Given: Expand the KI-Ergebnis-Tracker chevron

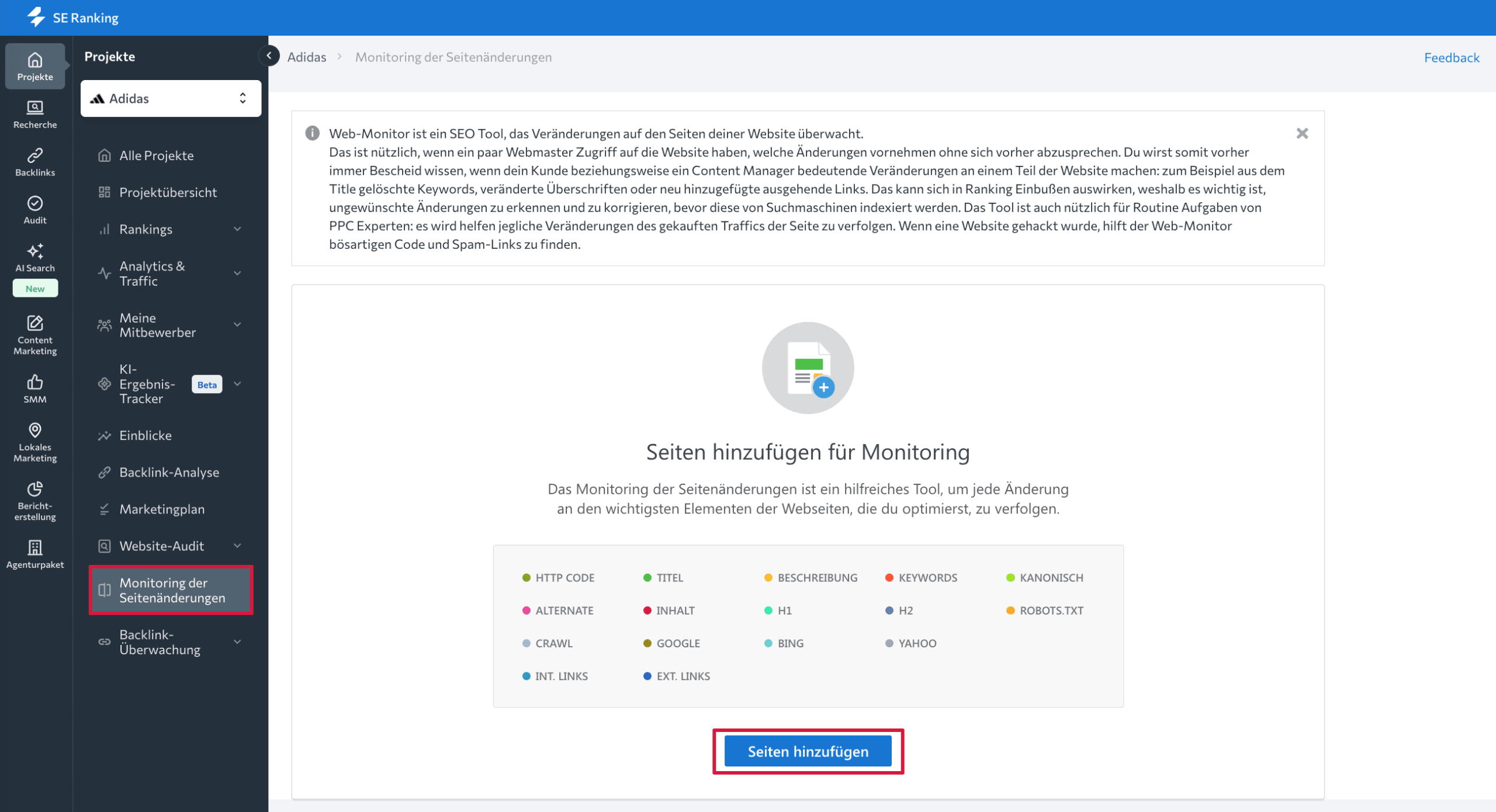Looking at the screenshot, I should coord(237,384).
